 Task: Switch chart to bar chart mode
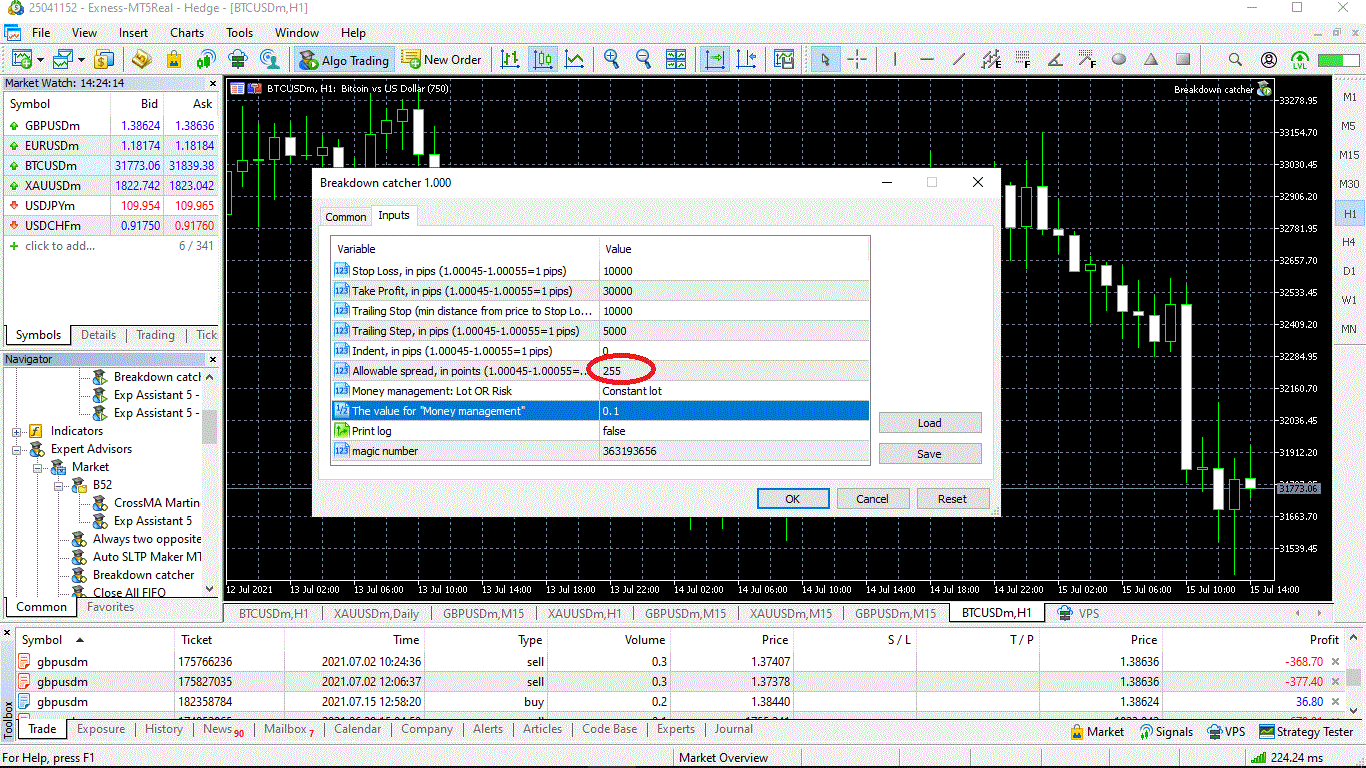tap(510, 59)
